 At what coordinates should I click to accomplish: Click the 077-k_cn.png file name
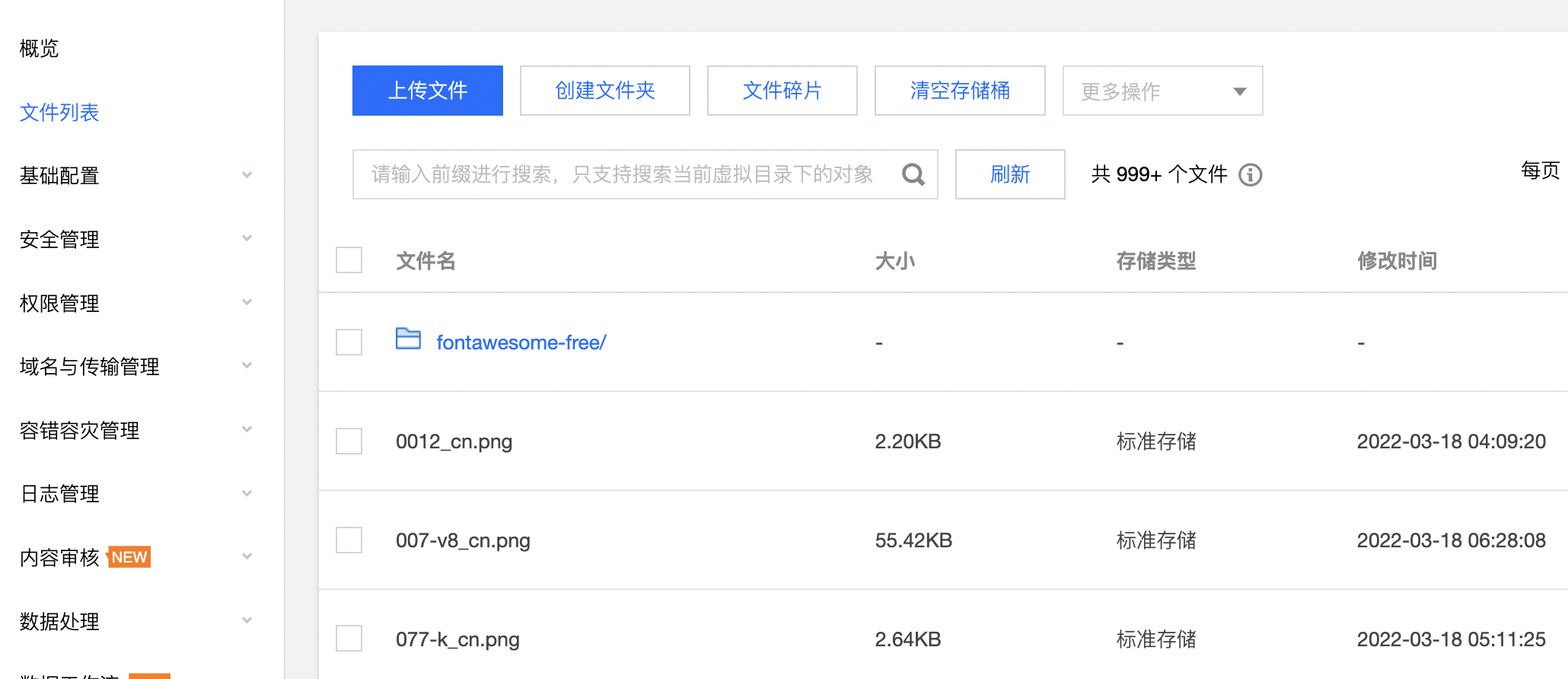point(457,639)
